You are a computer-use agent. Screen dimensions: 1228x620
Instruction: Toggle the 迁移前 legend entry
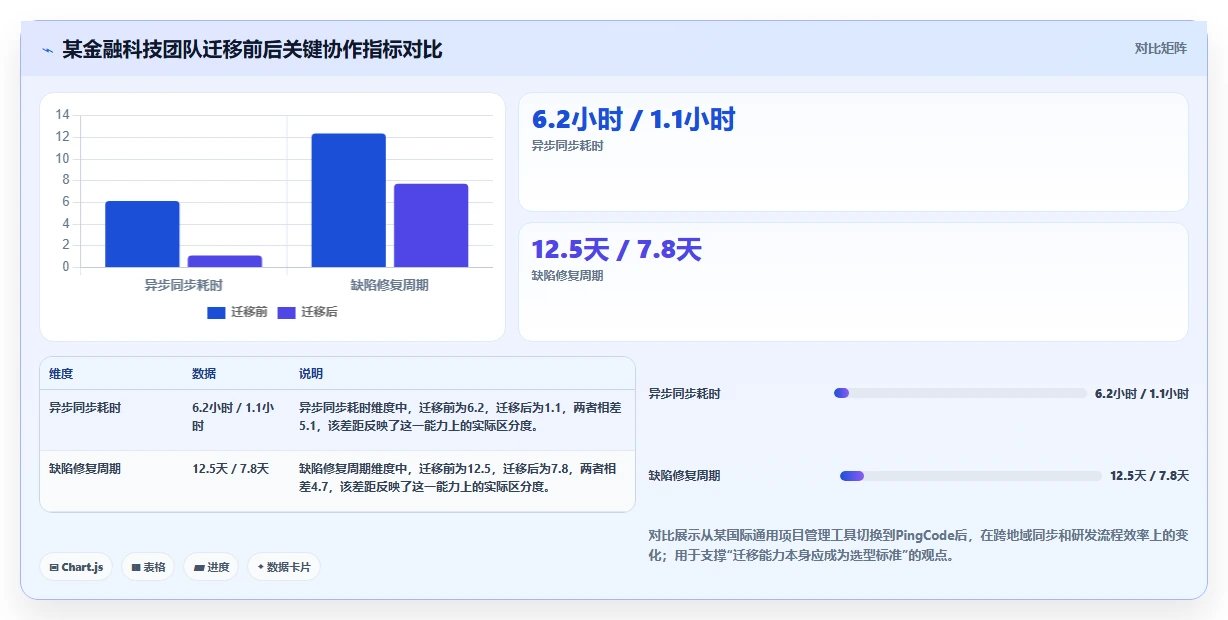pos(237,312)
